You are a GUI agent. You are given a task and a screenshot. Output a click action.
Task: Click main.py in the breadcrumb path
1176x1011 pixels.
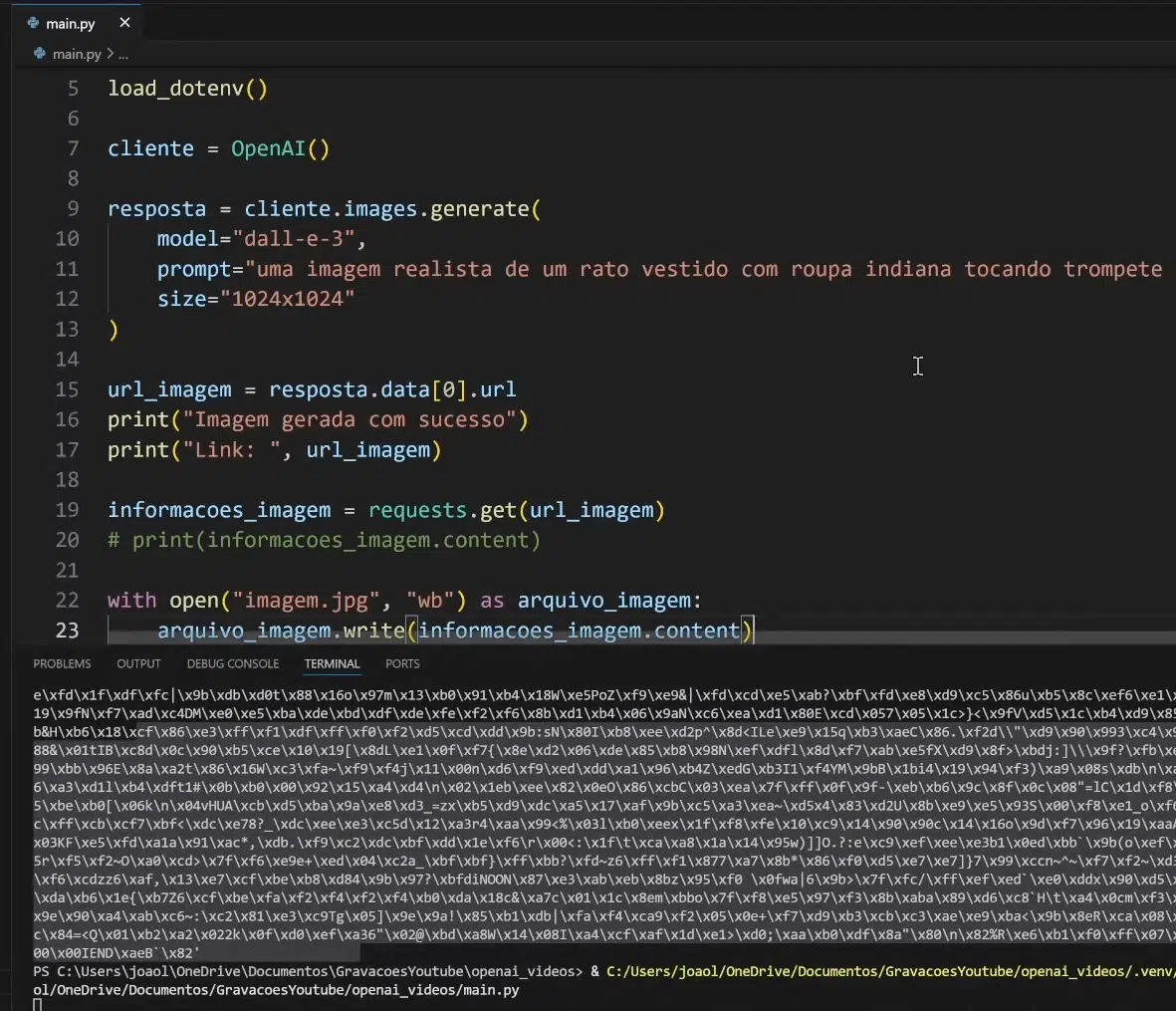(77, 54)
